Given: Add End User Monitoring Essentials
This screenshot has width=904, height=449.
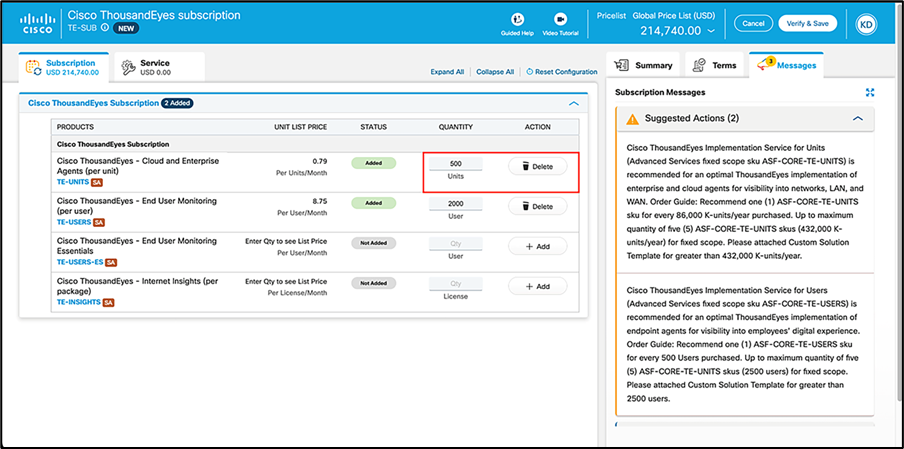Looking at the screenshot, I should pos(537,246).
